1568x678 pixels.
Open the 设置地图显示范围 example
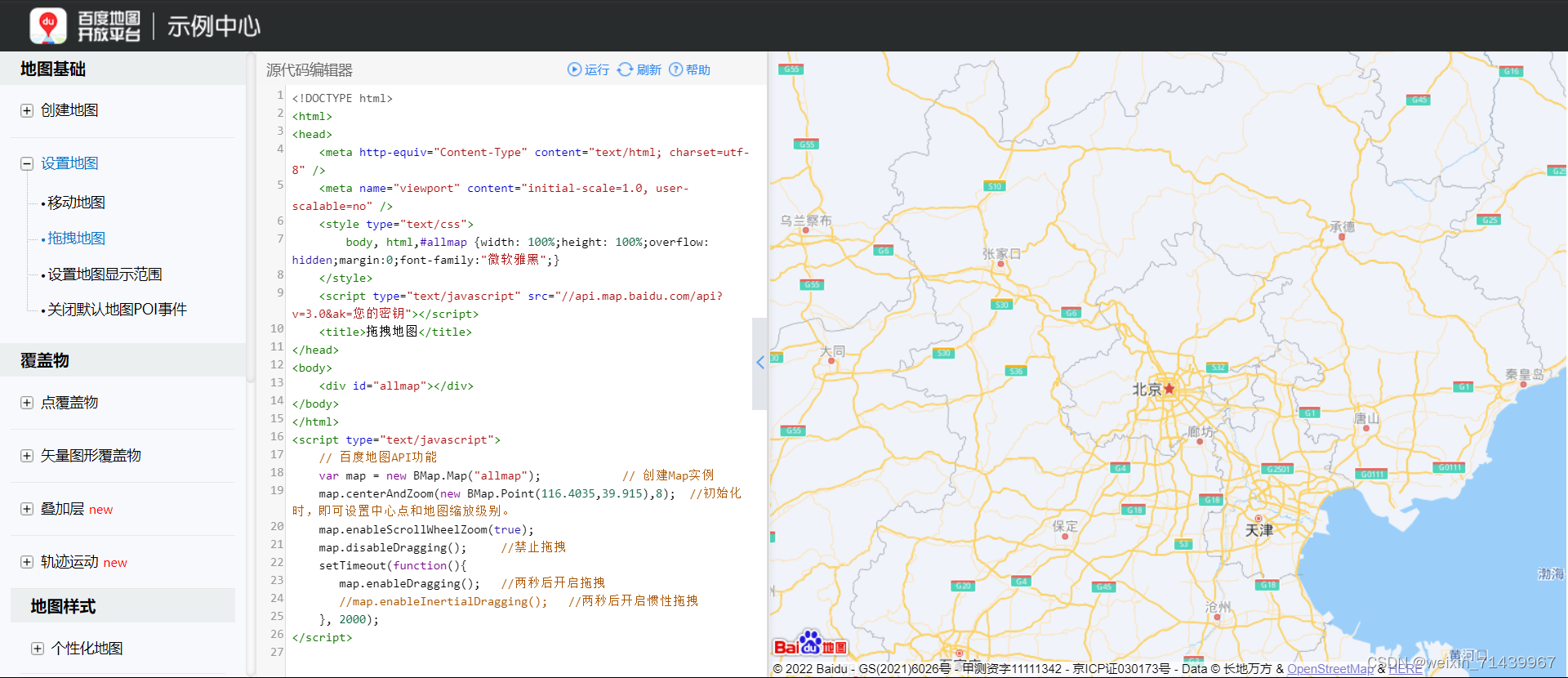click(105, 274)
